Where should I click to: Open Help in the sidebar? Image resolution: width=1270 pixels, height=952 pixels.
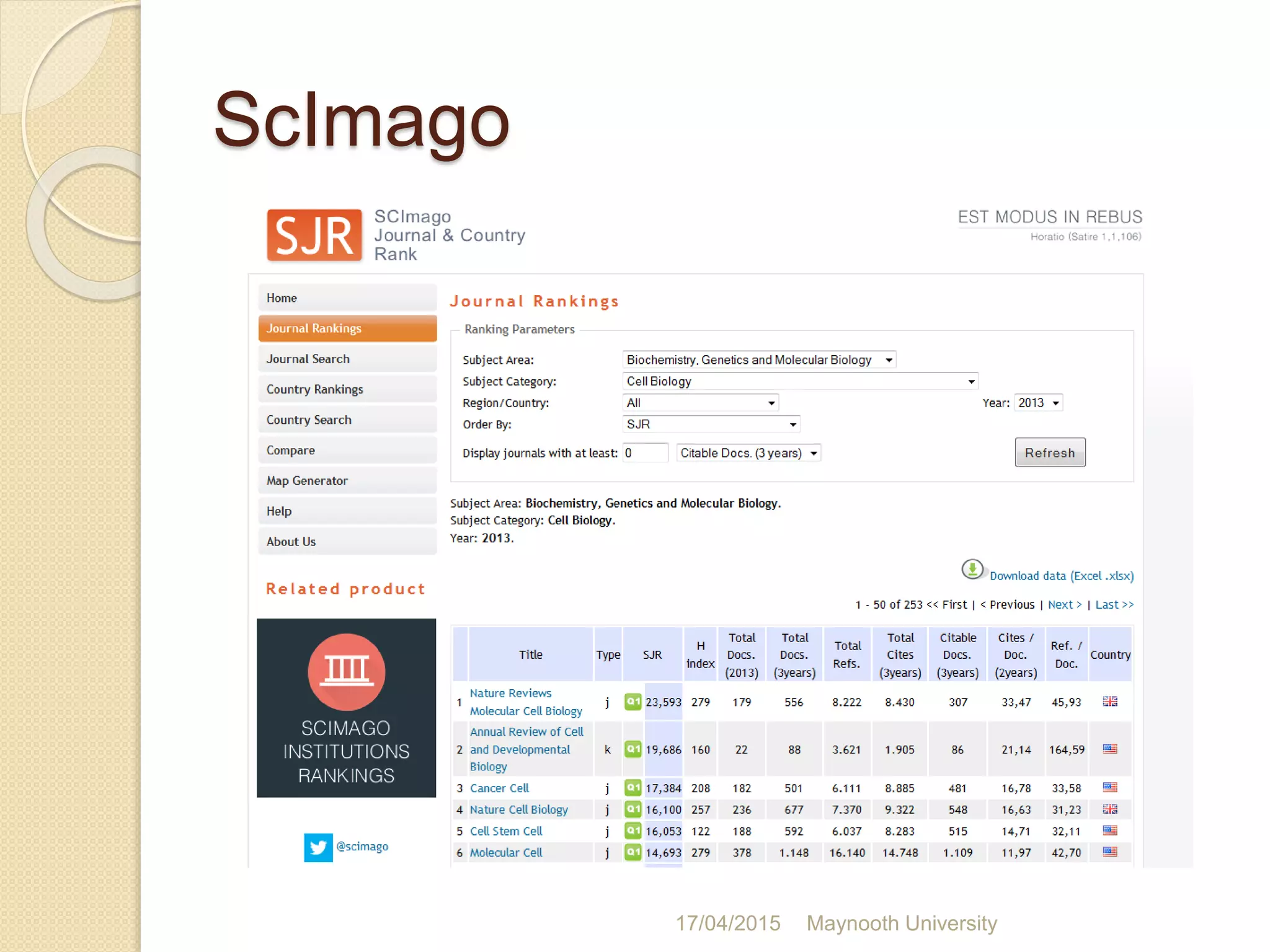click(347, 511)
